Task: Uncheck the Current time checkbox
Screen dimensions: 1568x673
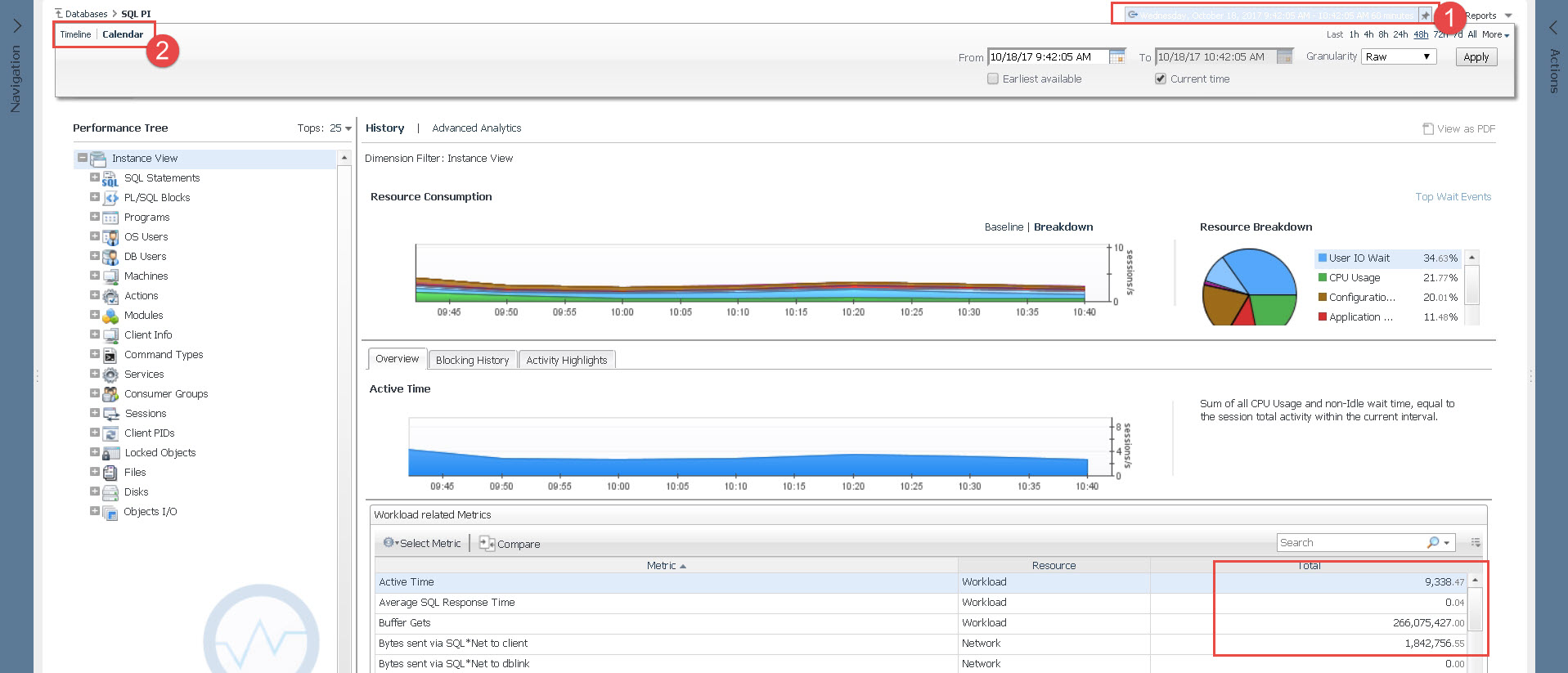Action: coord(1161,79)
